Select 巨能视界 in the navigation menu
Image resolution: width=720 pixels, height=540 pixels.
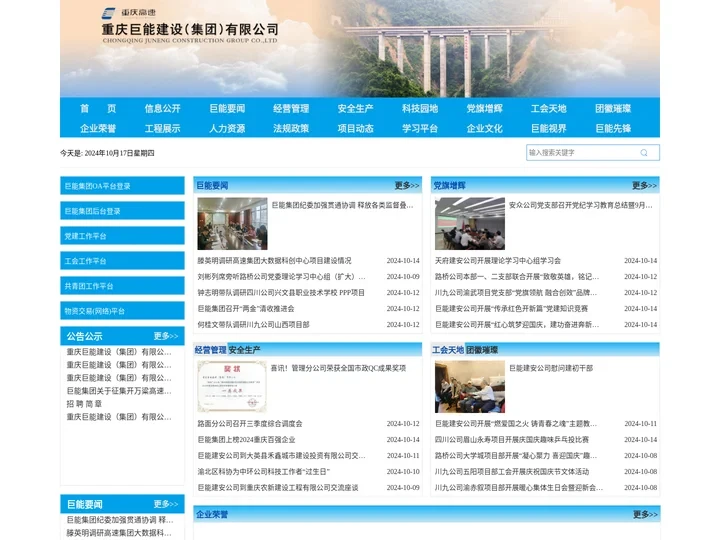click(x=549, y=128)
